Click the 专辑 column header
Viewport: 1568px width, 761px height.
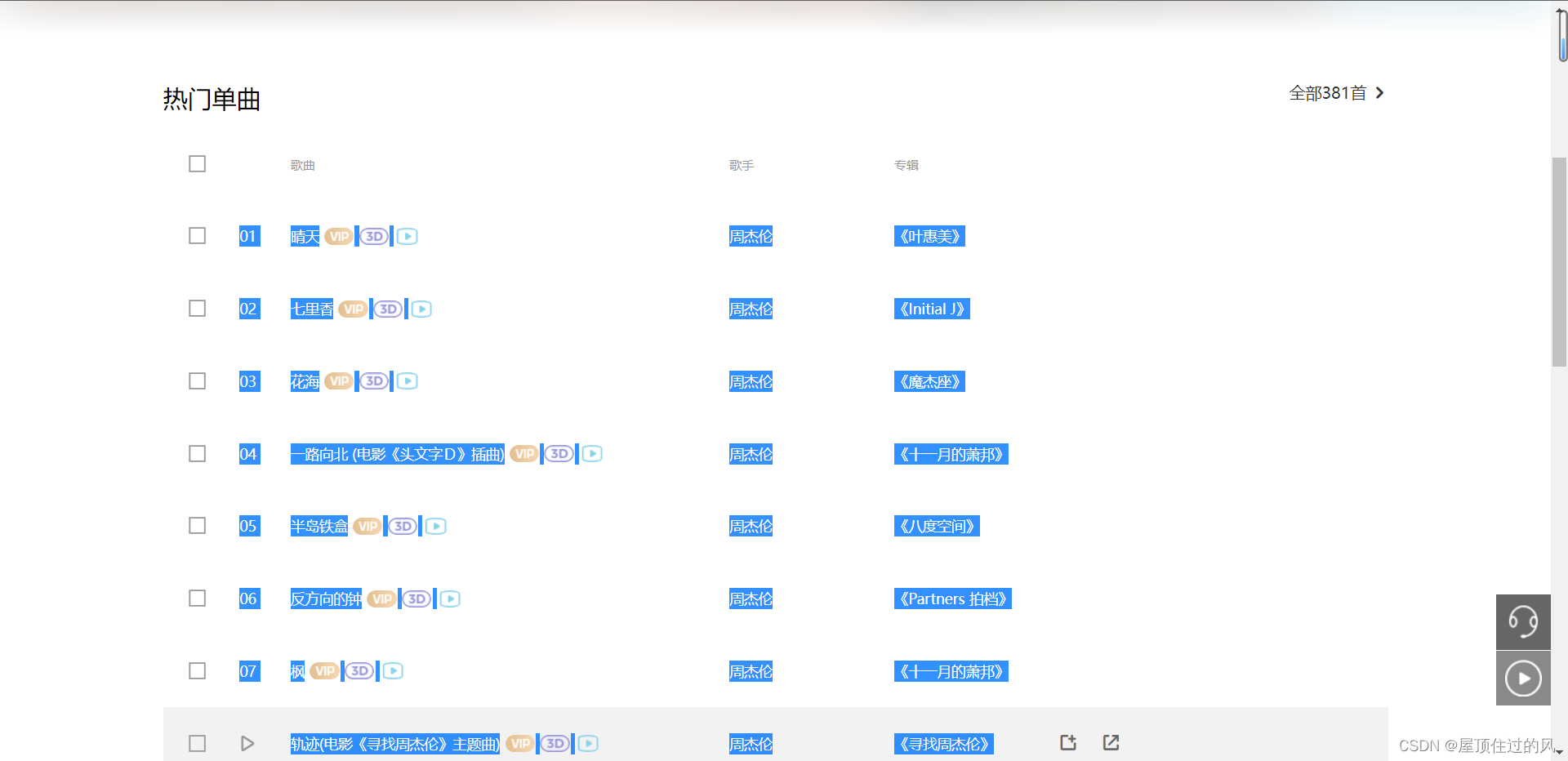(x=906, y=166)
